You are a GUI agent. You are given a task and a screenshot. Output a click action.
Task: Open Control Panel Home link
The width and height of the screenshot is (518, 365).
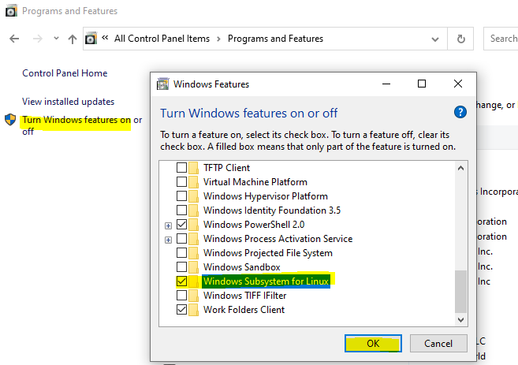[65, 73]
